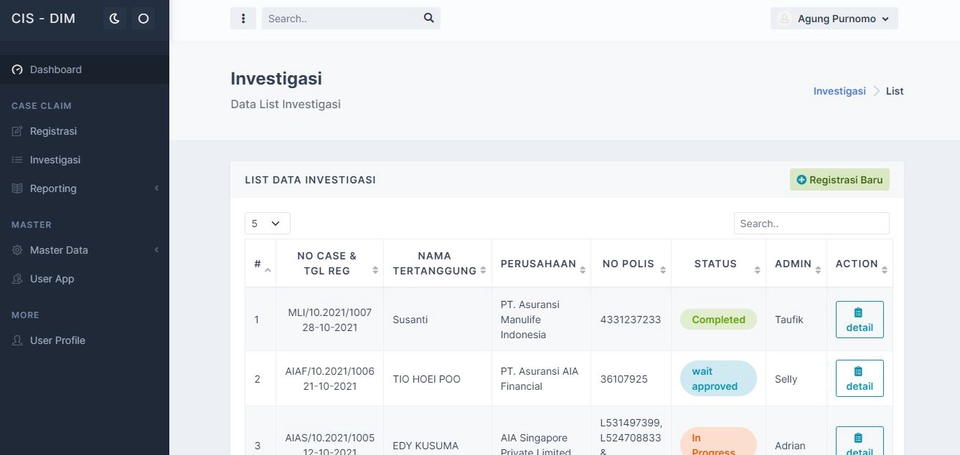Open Dashboard in the sidebar
This screenshot has height=455, width=960.
[84, 69]
